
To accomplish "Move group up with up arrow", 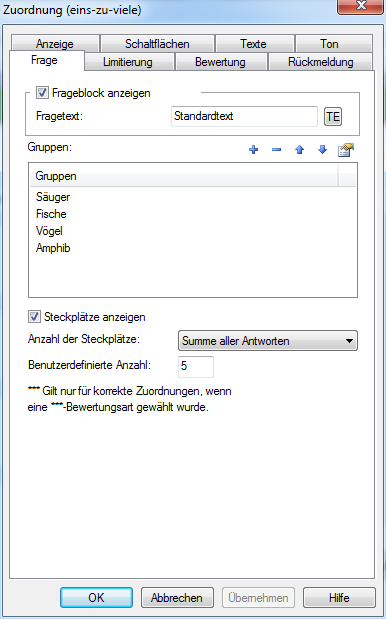I will (x=300, y=150).
